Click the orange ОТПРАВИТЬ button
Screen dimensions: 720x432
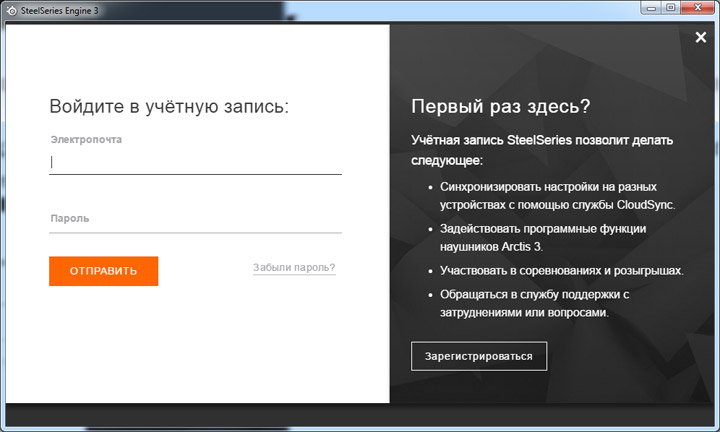[x=103, y=271]
